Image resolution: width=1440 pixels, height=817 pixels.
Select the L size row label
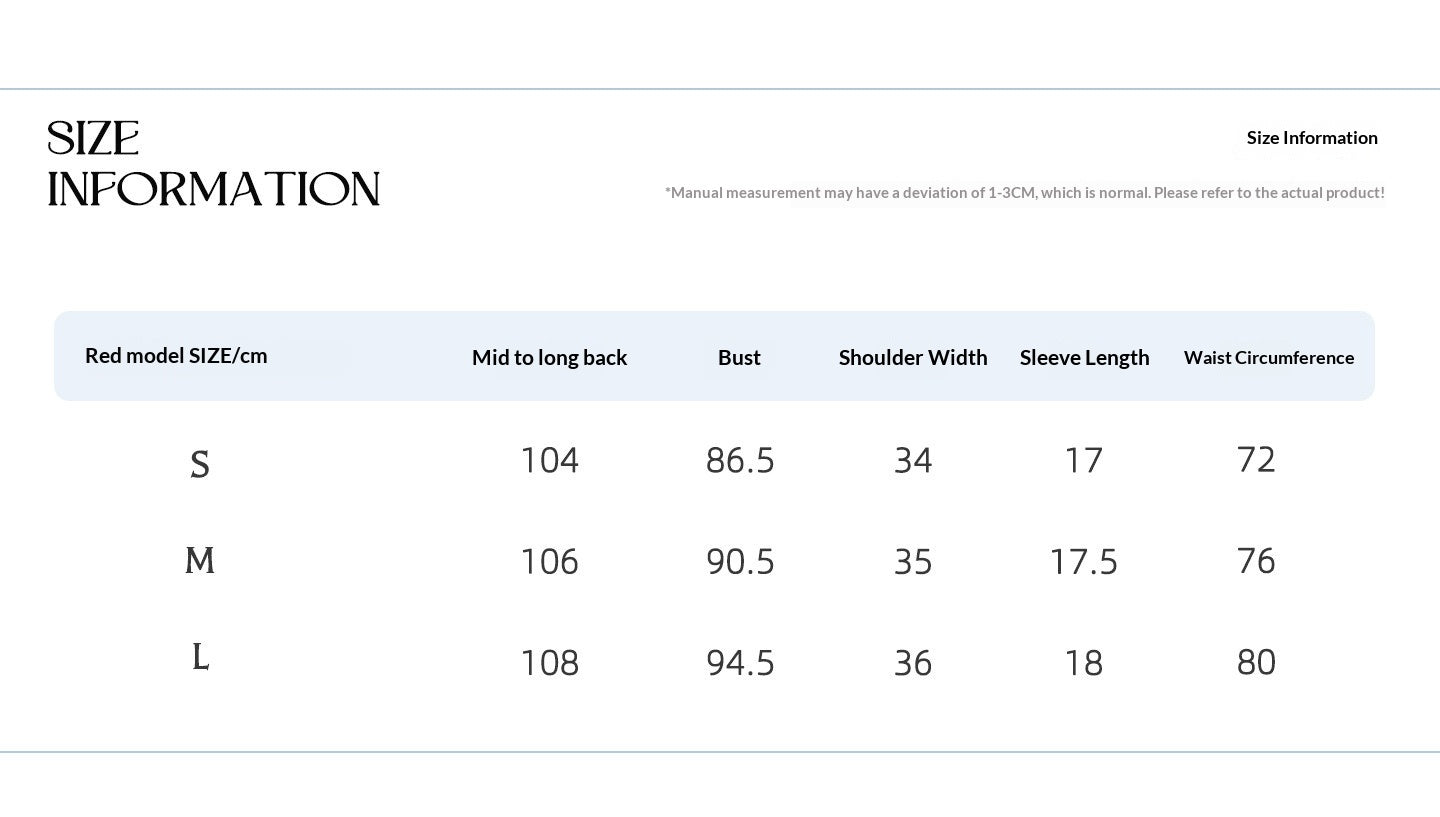200,657
